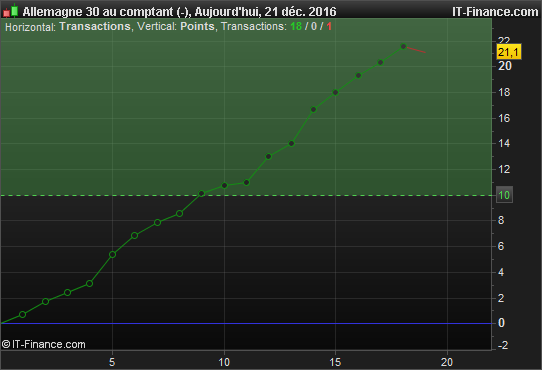Screen dimensions: 542x370
Task: Click the equity curve point at transaction 5
Action: tap(112, 255)
